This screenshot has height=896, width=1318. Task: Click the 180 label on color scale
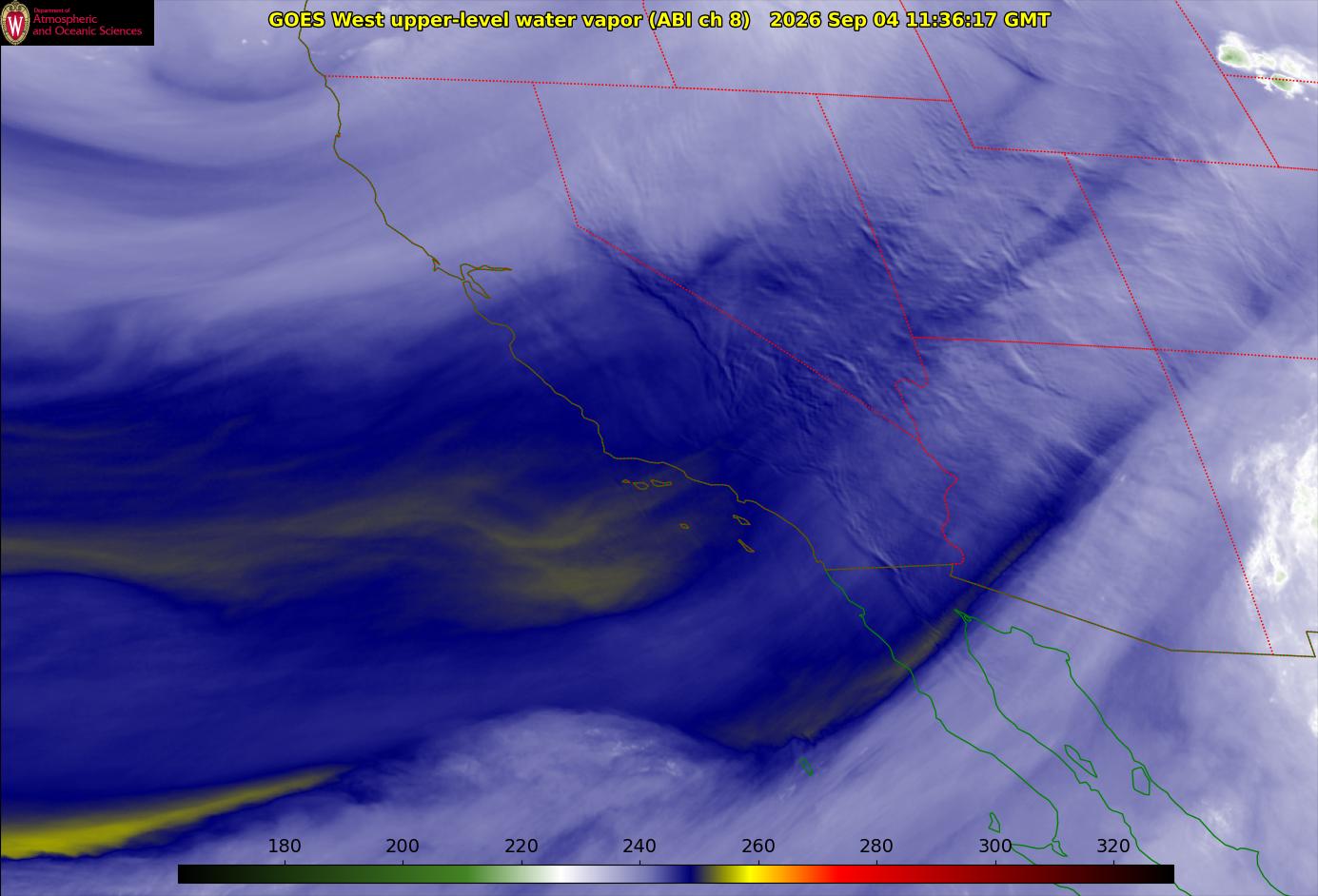click(285, 846)
